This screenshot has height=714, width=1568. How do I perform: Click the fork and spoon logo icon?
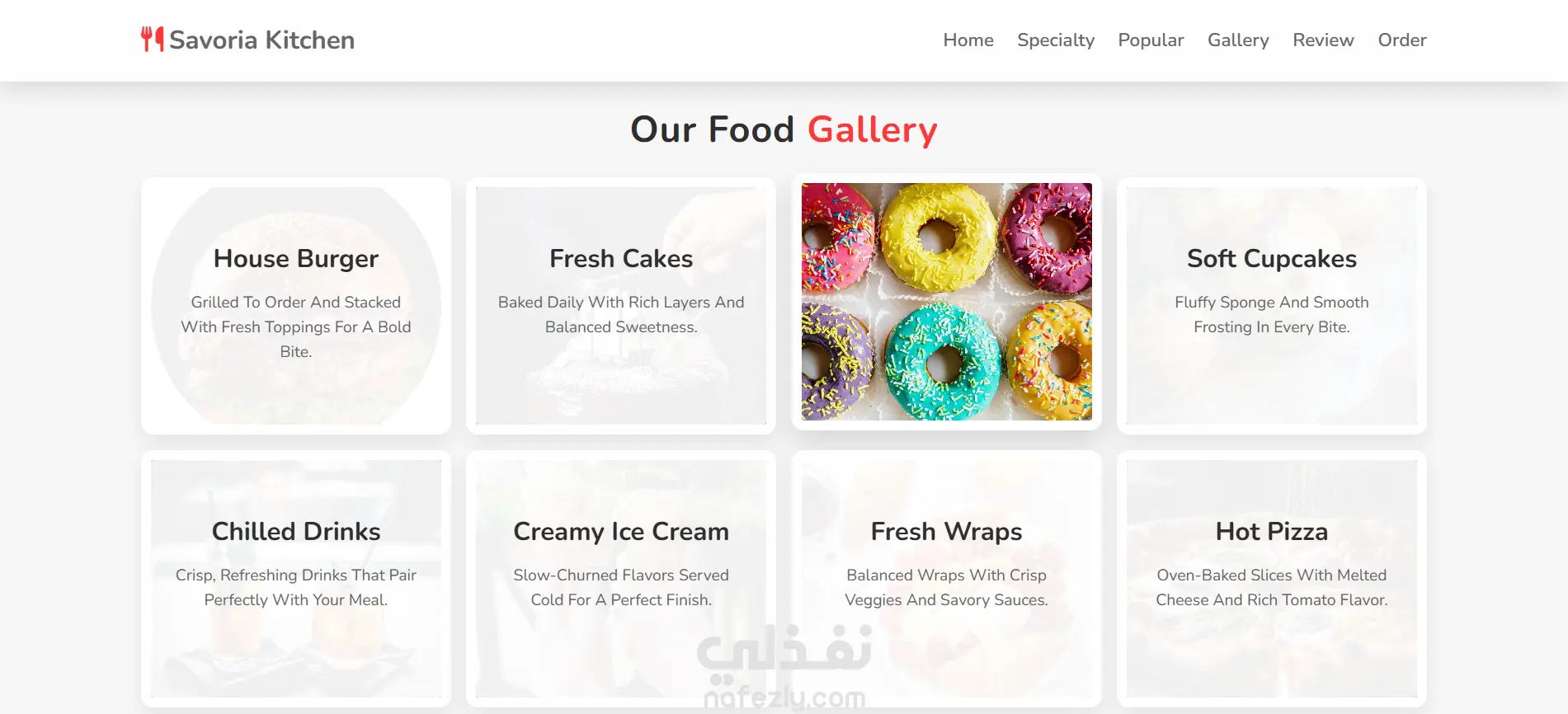(152, 39)
